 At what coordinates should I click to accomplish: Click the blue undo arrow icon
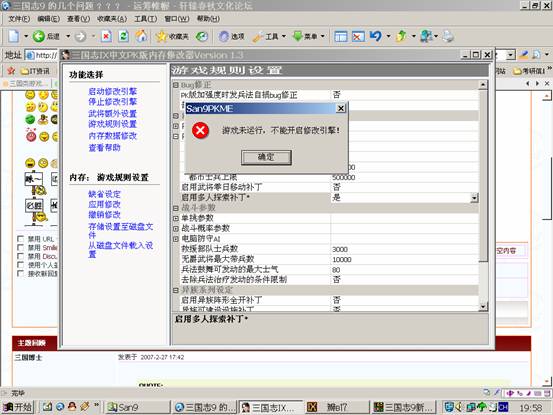point(376,36)
